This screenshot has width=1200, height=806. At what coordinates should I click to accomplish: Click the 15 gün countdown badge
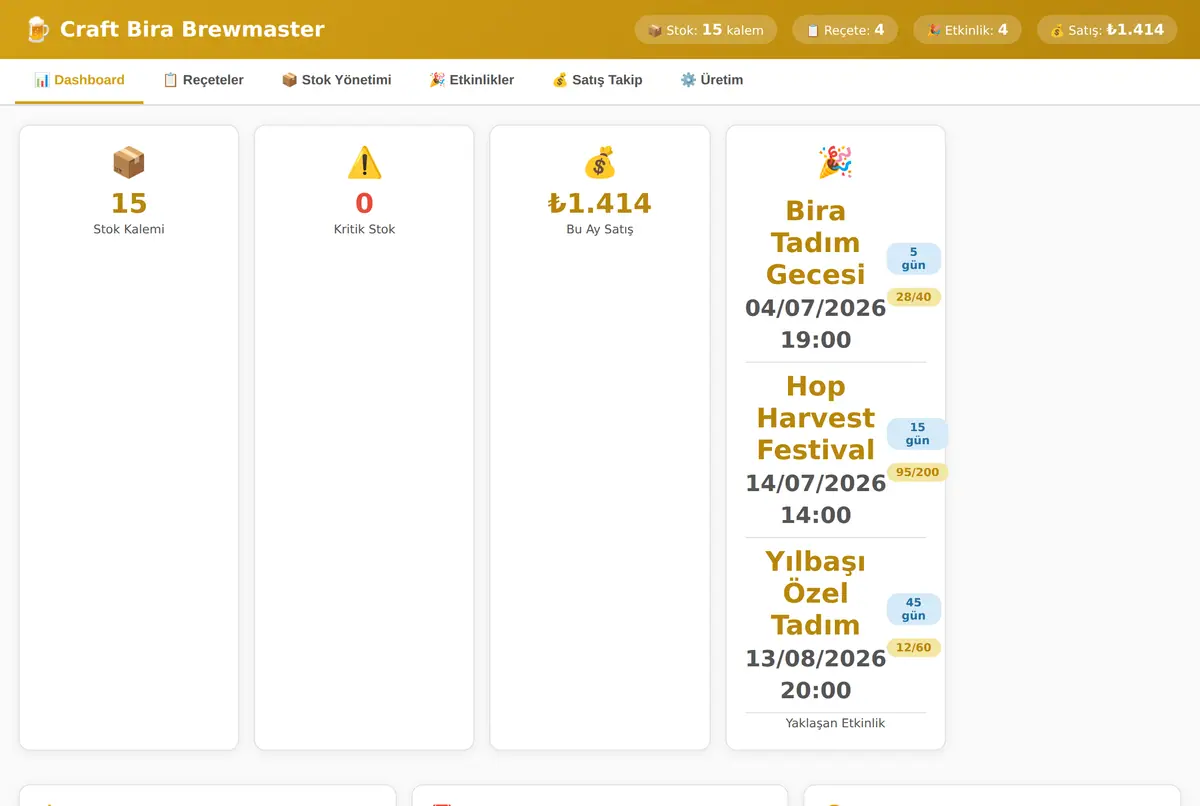click(917, 434)
